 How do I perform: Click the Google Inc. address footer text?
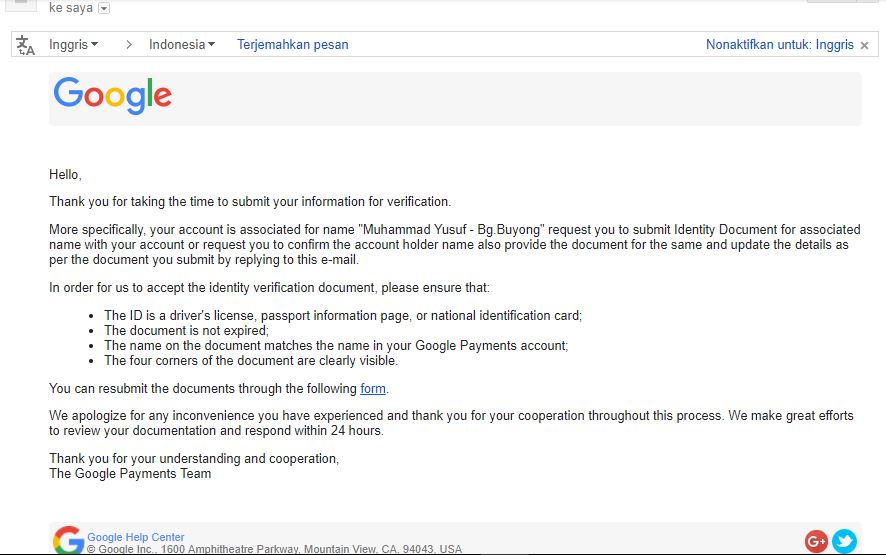click(x=275, y=549)
